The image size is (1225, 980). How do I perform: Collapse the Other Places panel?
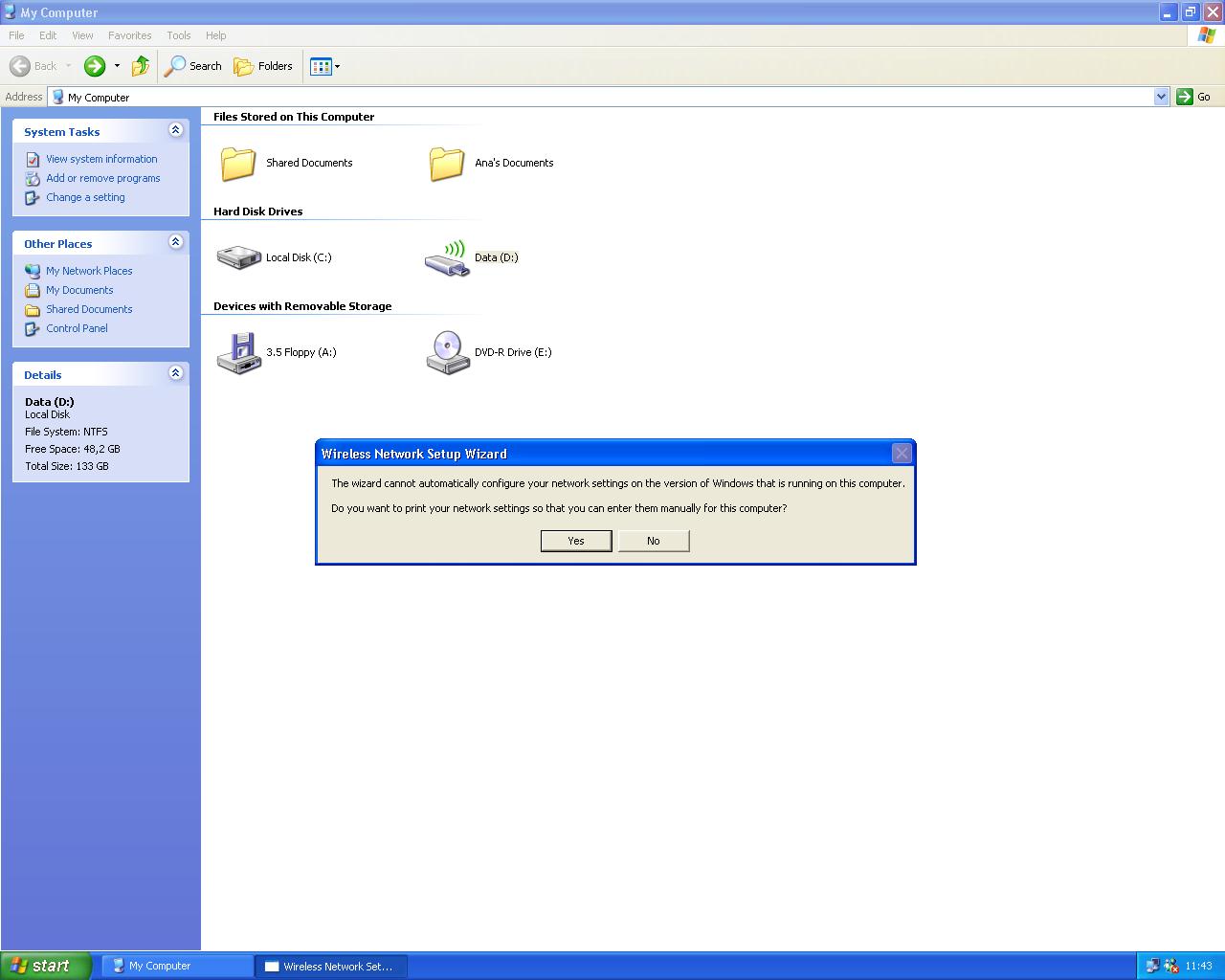175,242
